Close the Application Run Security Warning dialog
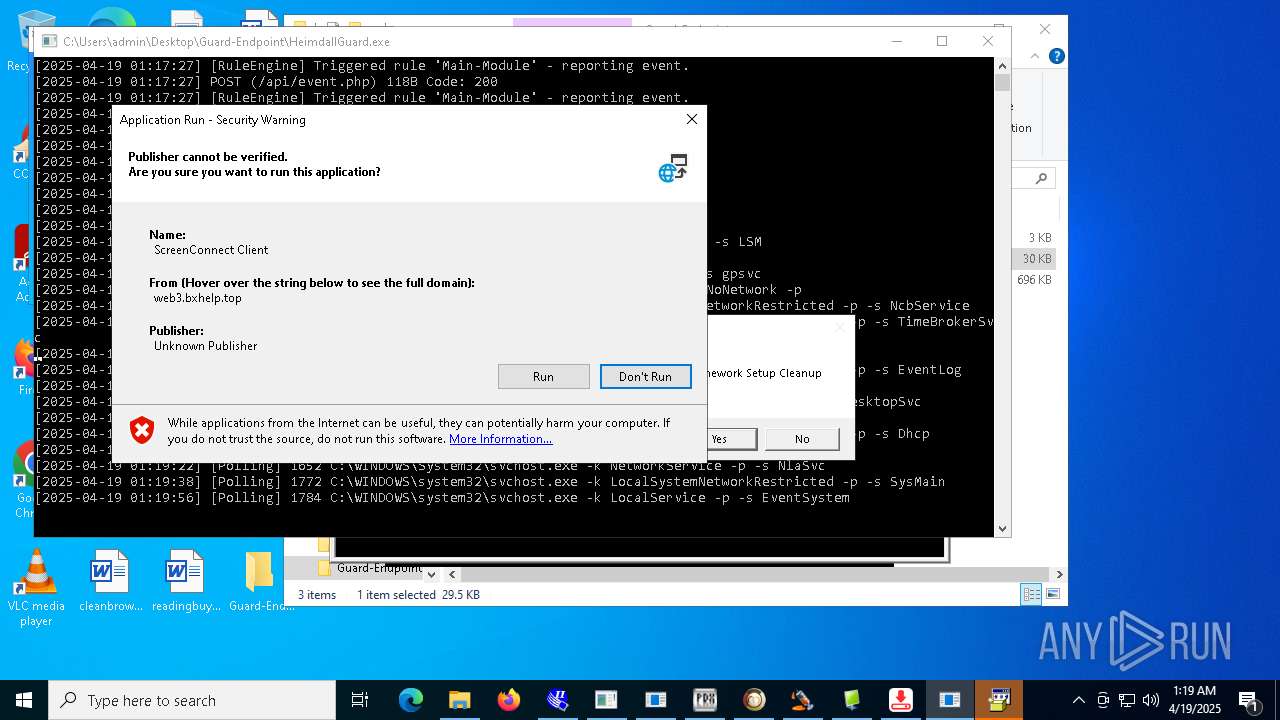The image size is (1280, 720). coord(691,119)
